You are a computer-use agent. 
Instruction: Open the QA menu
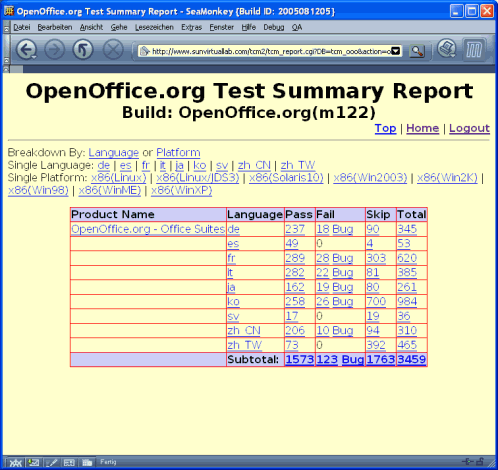click(297, 27)
